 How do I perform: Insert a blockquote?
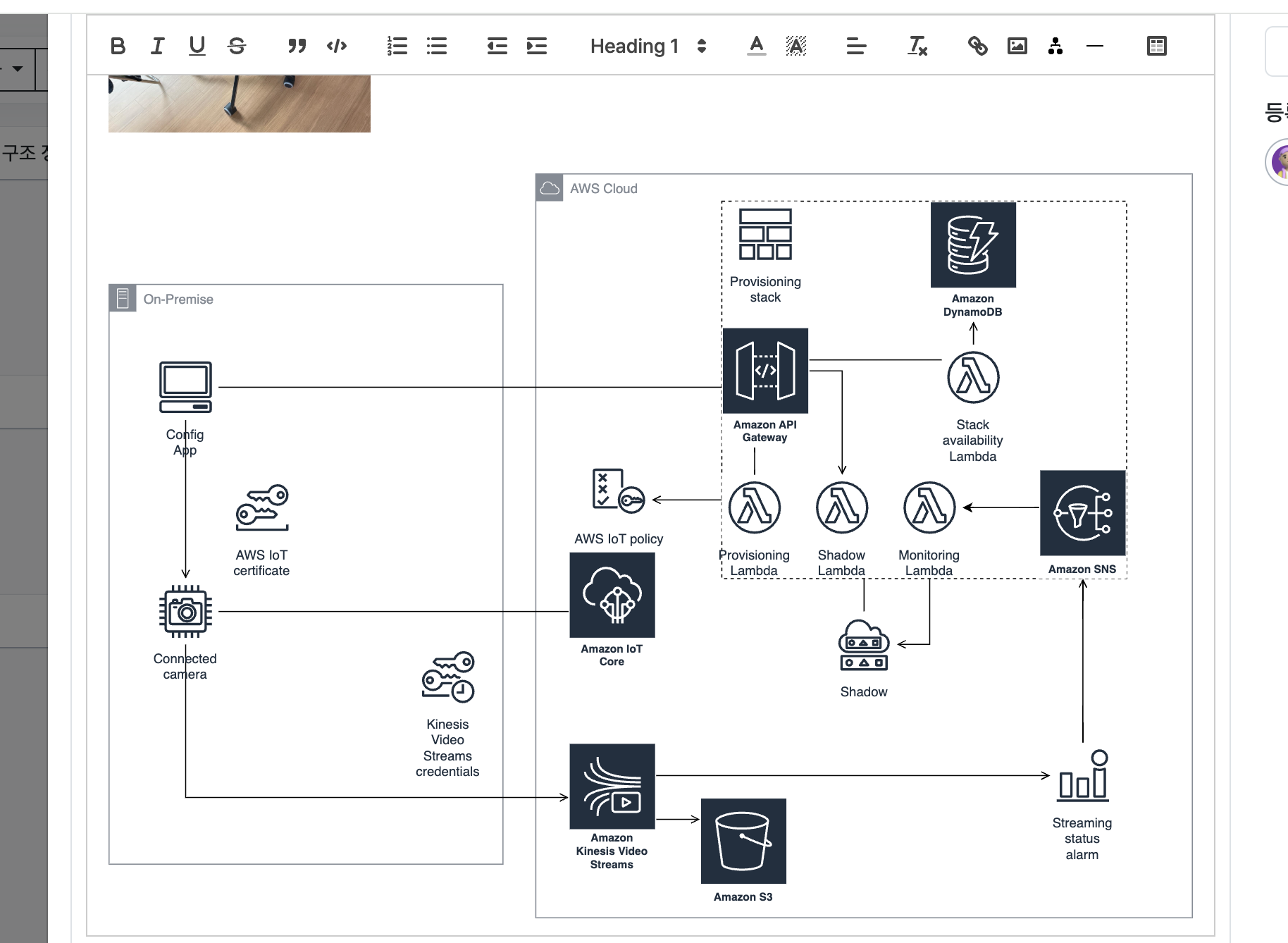click(x=297, y=47)
